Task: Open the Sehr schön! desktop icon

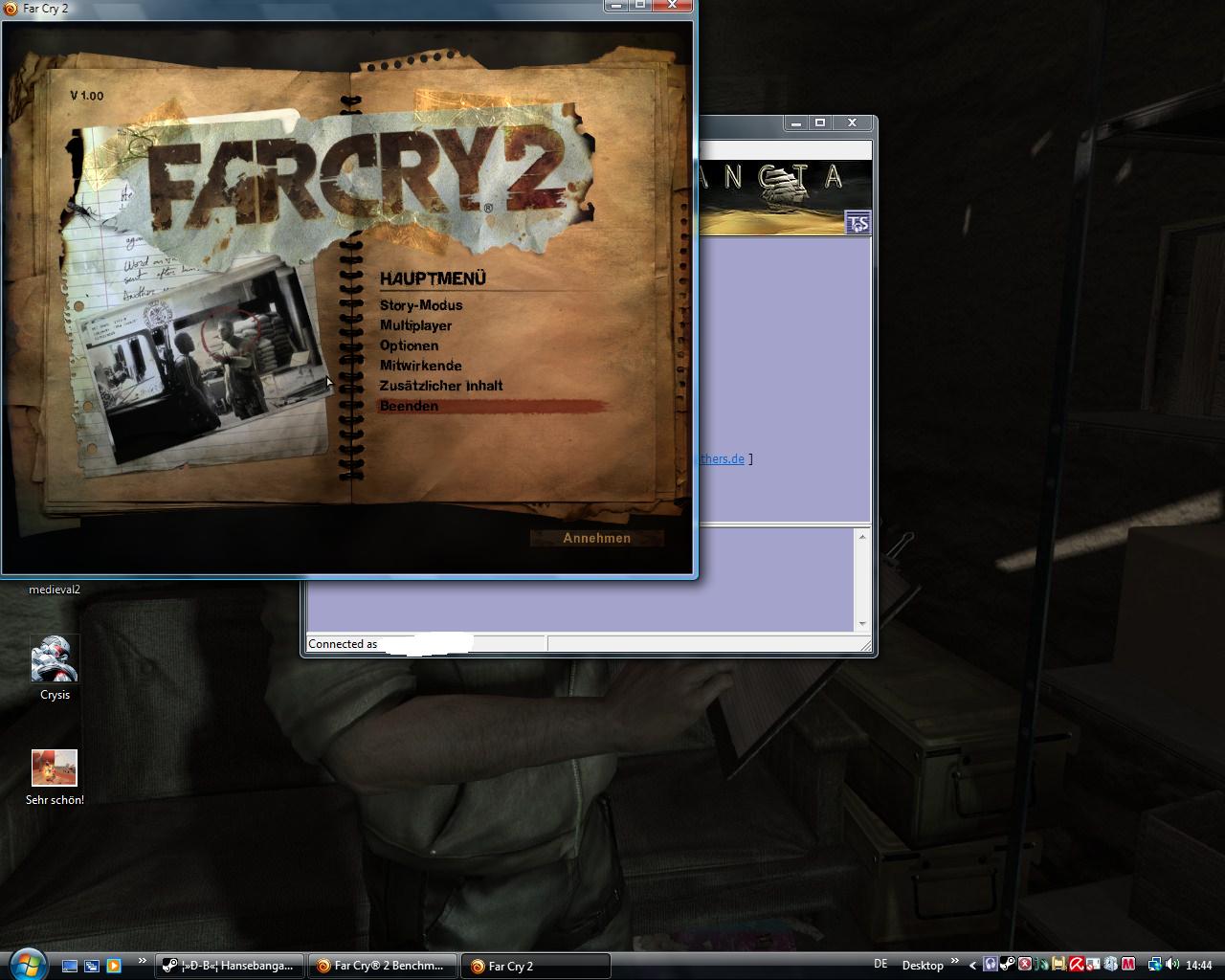Action: (x=55, y=777)
